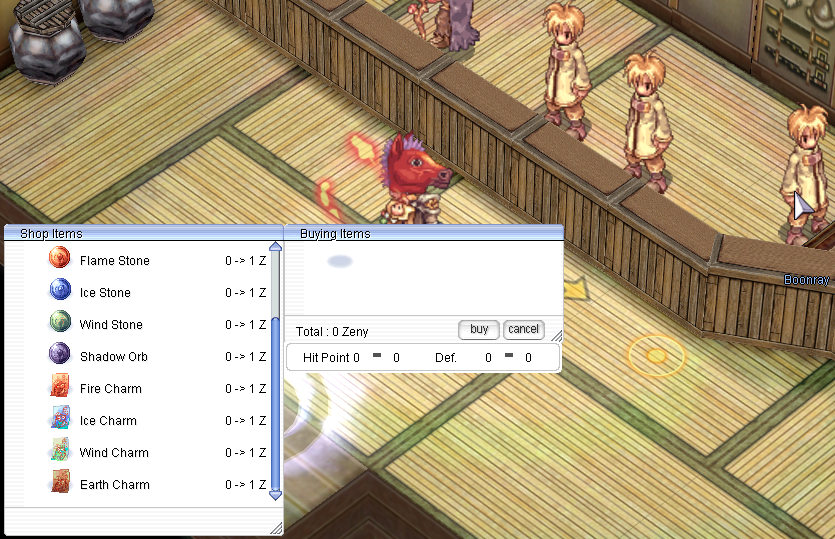This screenshot has height=539, width=835.
Task: Click the Ice Charm icon
Action: click(x=60, y=420)
